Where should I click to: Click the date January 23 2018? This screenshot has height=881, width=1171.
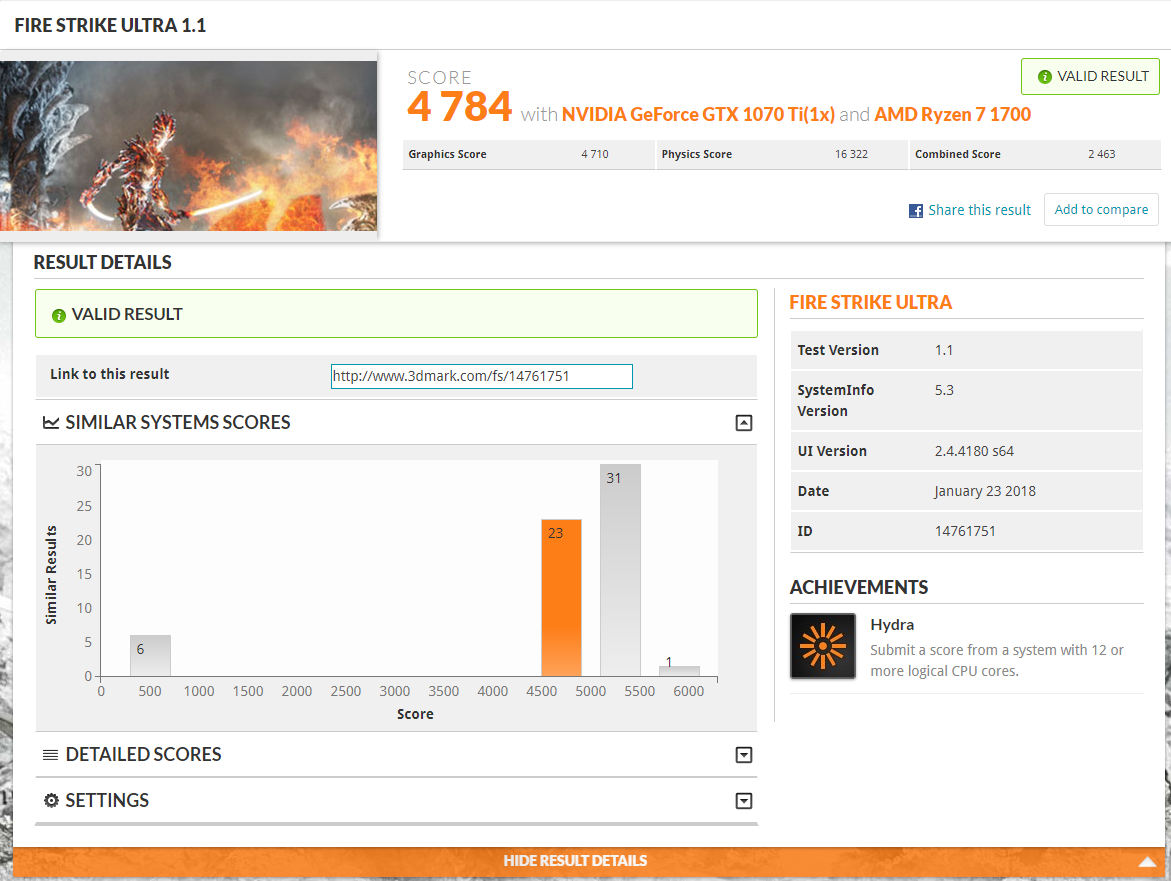(985, 491)
